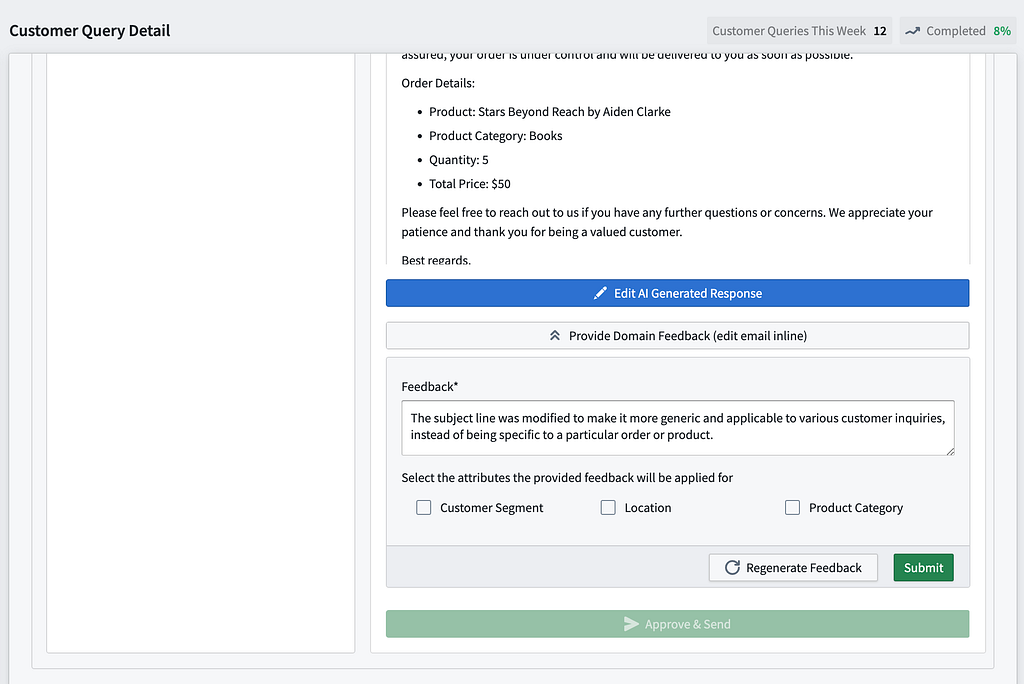This screenshot has width=1024, height=684.
Task: Enable the Customer Segment checkbox
Action: [x=424, y=508]
